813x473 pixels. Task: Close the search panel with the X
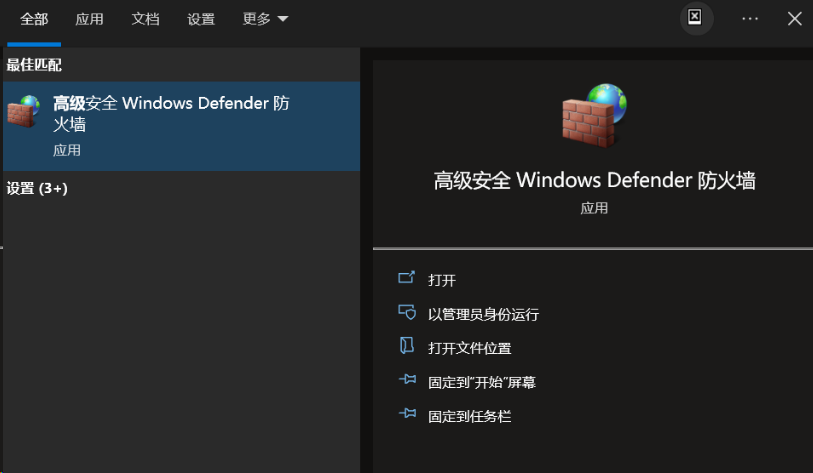click(794, 19)
